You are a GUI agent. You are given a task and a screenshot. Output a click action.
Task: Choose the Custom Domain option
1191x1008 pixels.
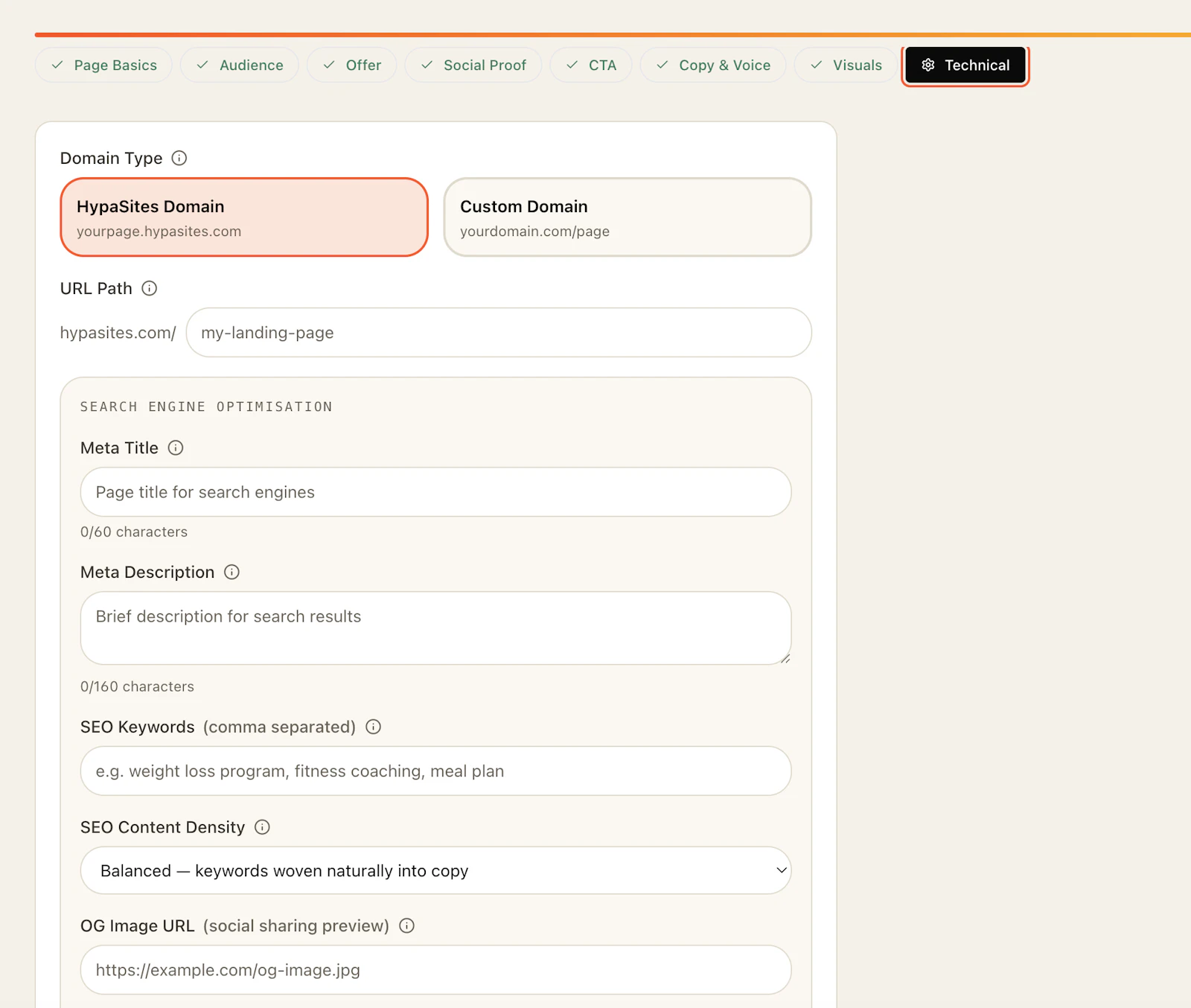pyautogui.click(x=628, y=217)
